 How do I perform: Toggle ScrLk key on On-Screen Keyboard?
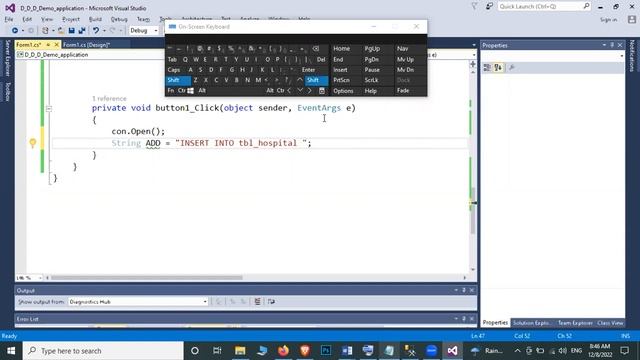(x=371, y=80)
